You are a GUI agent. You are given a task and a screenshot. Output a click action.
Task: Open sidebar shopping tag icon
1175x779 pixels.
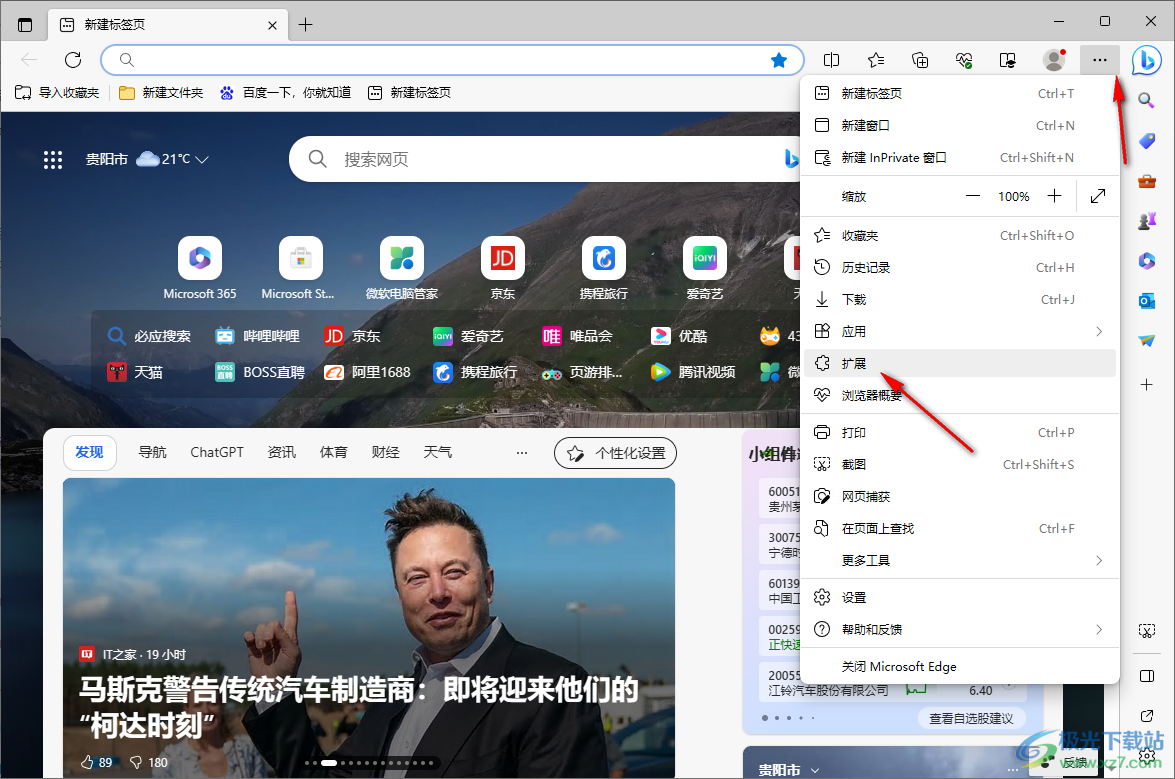1147,141
